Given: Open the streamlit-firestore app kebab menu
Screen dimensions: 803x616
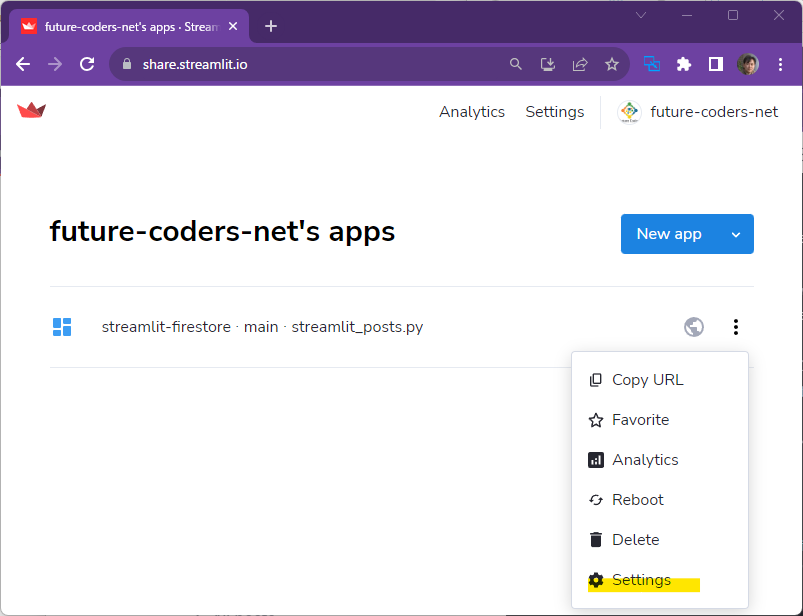Looking at the screenshot, I should pos(736,327).
